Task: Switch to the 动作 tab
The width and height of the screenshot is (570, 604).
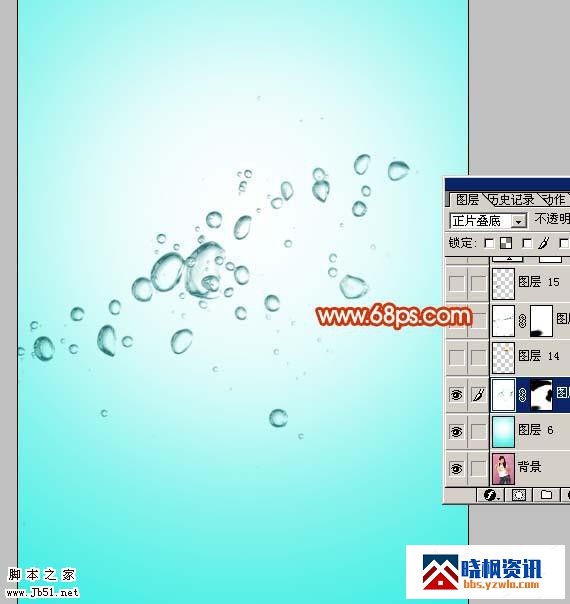Action: (554, 200)
